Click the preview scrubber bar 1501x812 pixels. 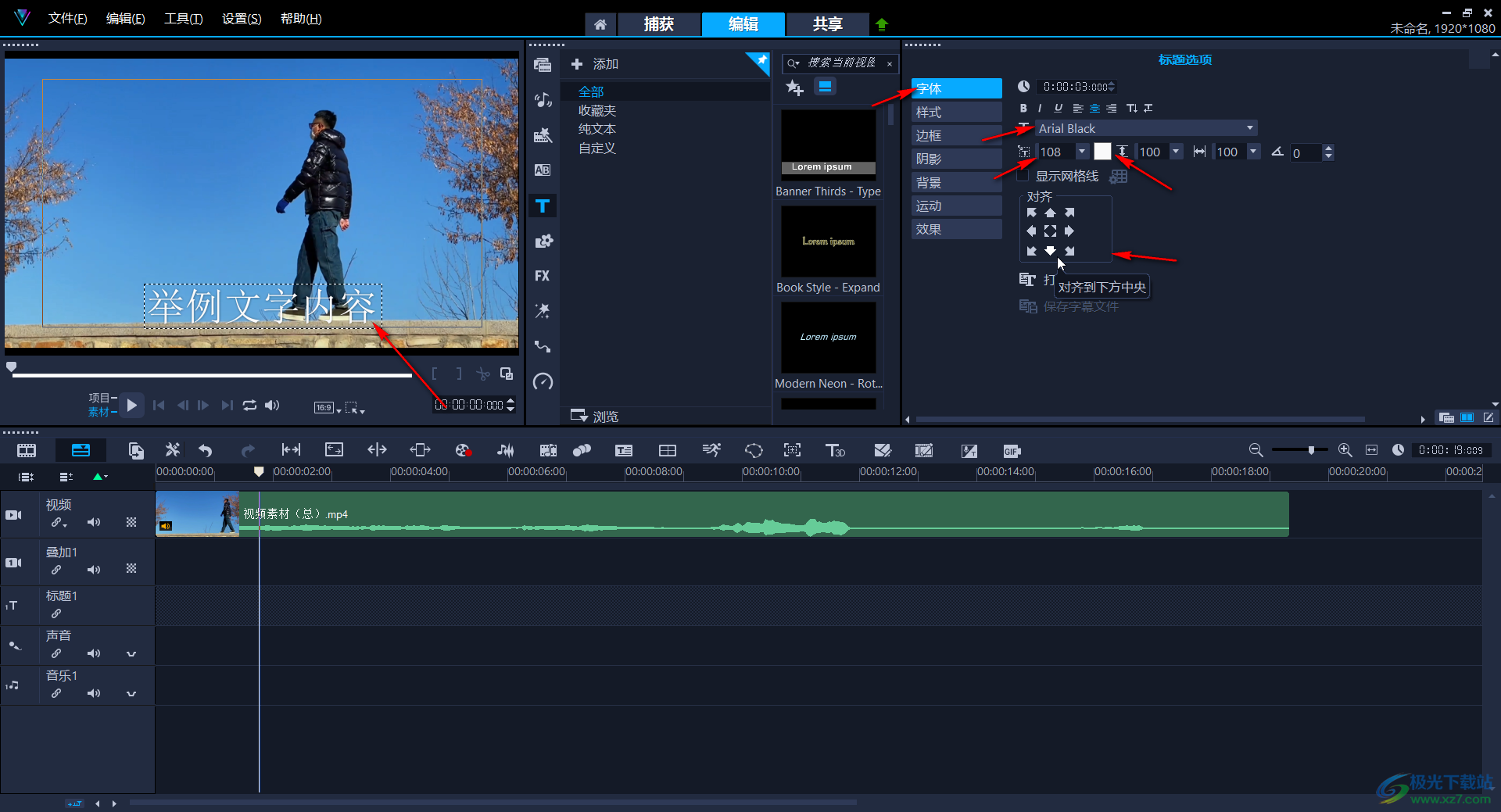click(x=212, y=375)
